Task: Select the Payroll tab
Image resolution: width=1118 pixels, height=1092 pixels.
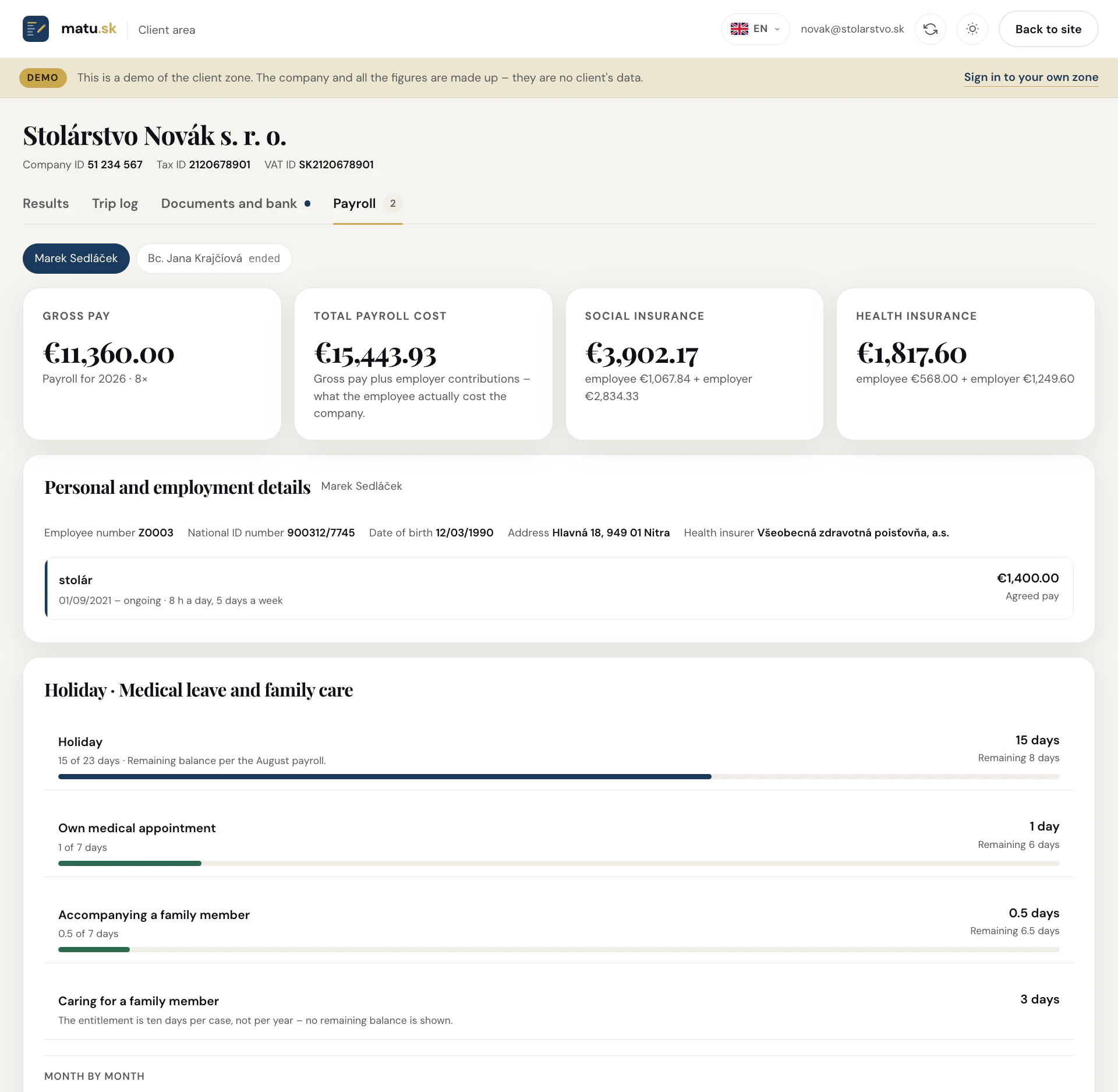Action: coord(367,204)
